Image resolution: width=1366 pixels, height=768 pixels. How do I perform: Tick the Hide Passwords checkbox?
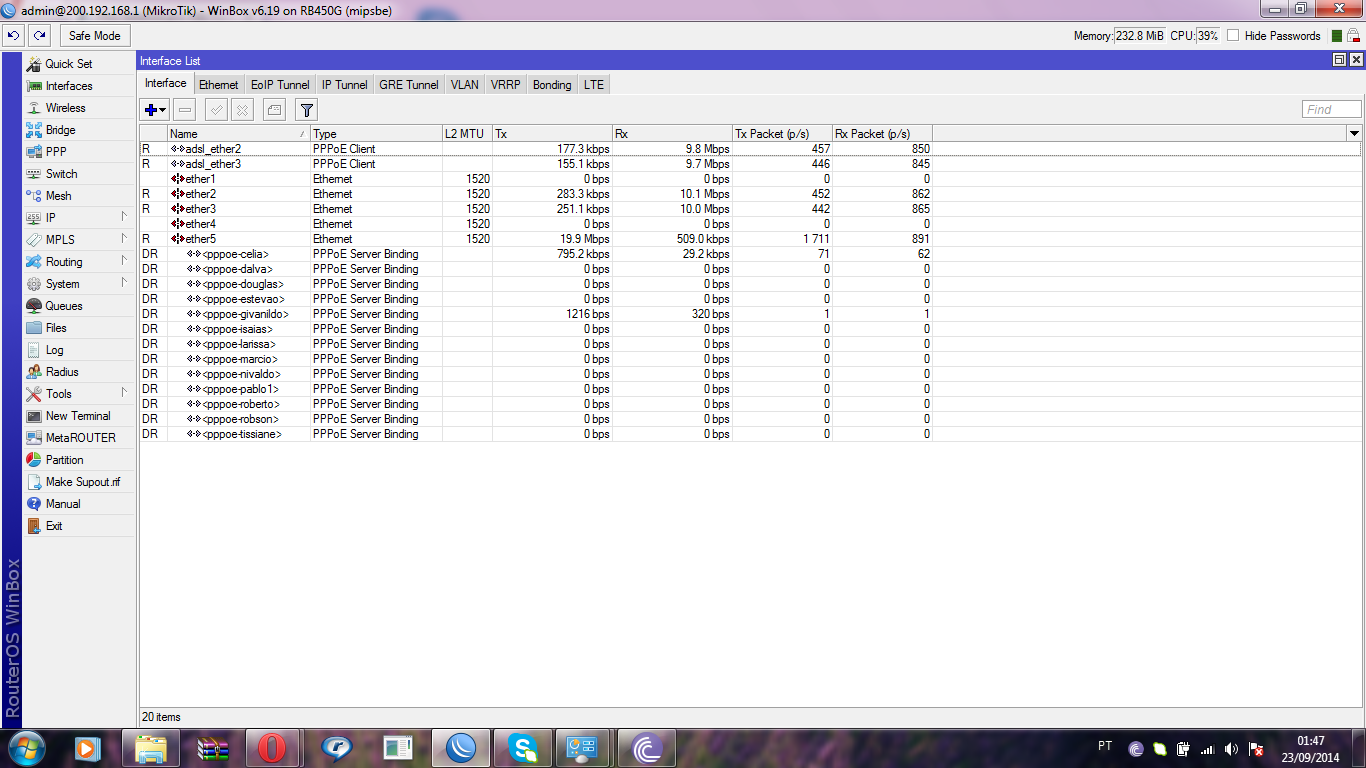[1233, 36]
